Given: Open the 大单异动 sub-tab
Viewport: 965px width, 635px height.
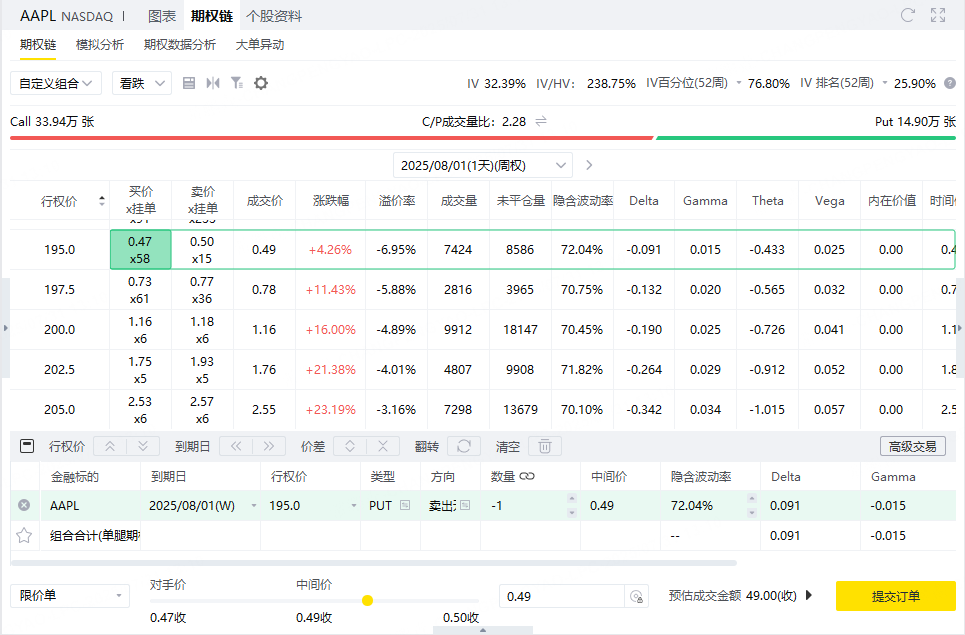Looking at the screenshot, I should click(260, 45).
